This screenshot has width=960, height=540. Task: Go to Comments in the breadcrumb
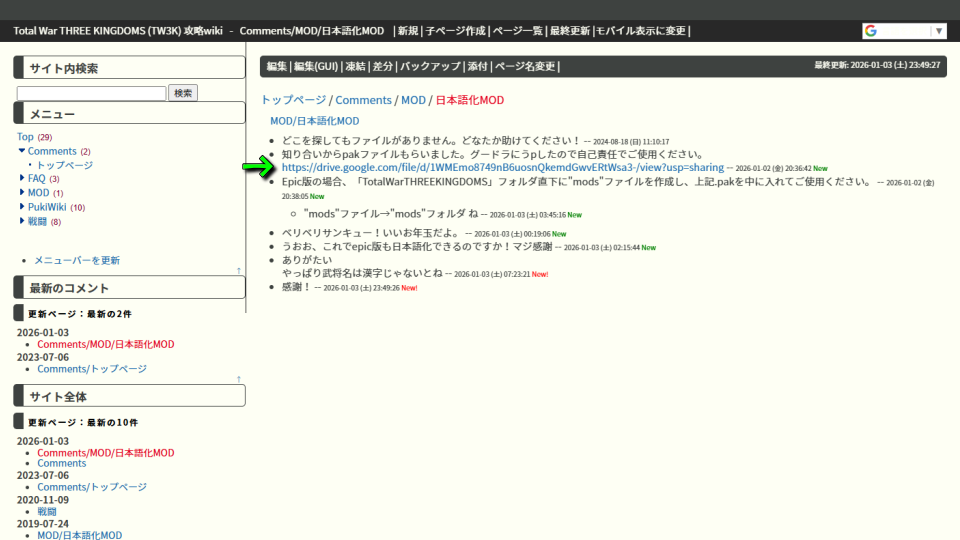363,100
